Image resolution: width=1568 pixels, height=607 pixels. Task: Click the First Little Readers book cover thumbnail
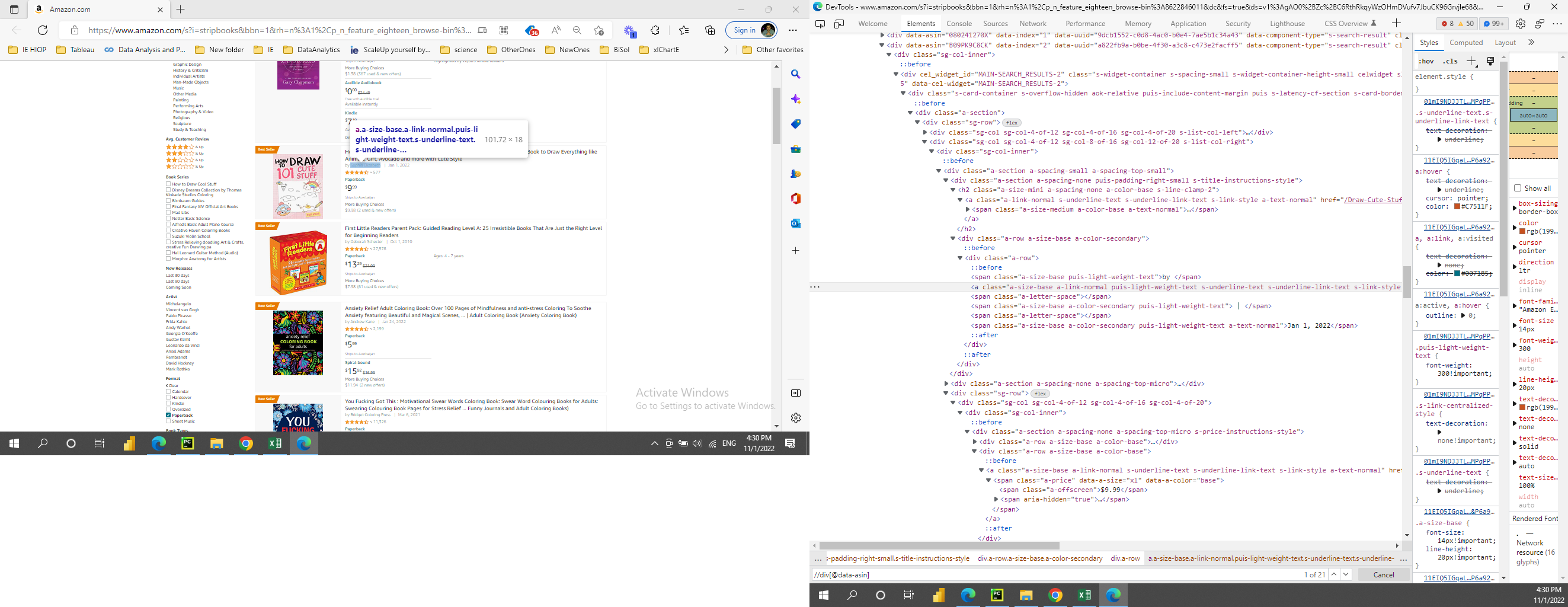(x=298, y=263)
